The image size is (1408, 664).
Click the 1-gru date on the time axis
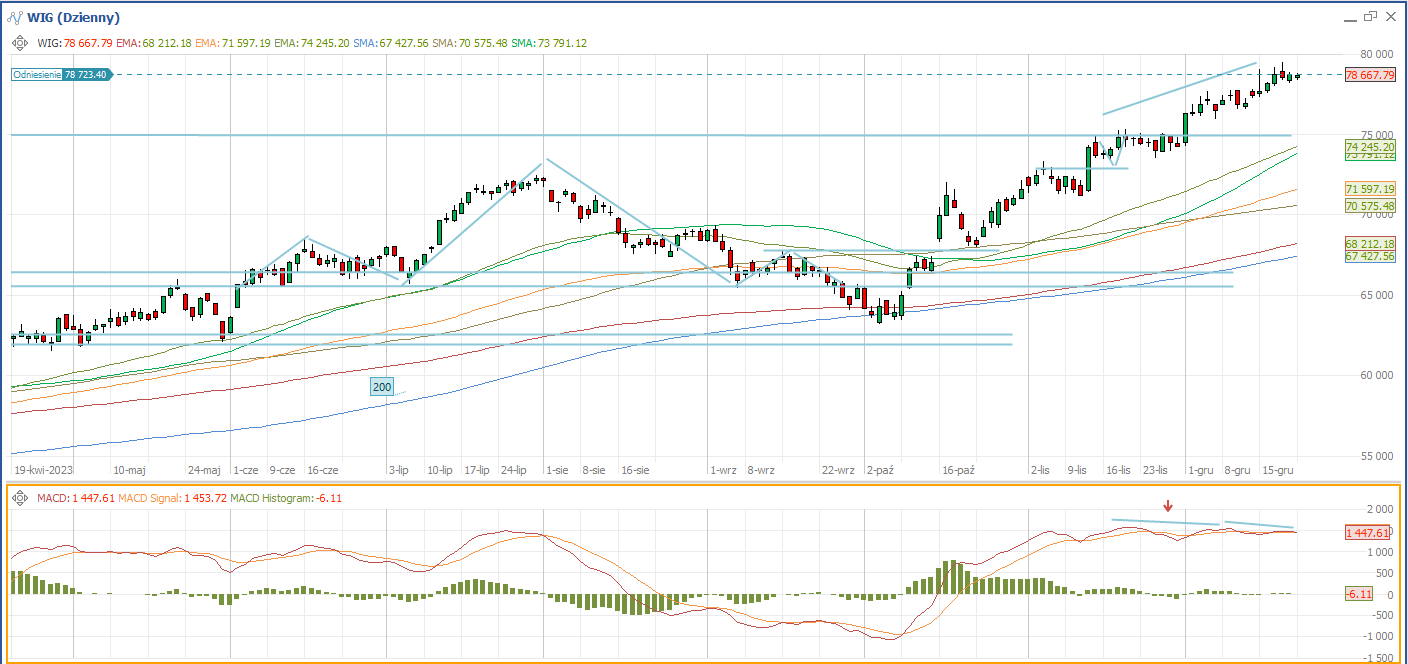click(1200, 469)
